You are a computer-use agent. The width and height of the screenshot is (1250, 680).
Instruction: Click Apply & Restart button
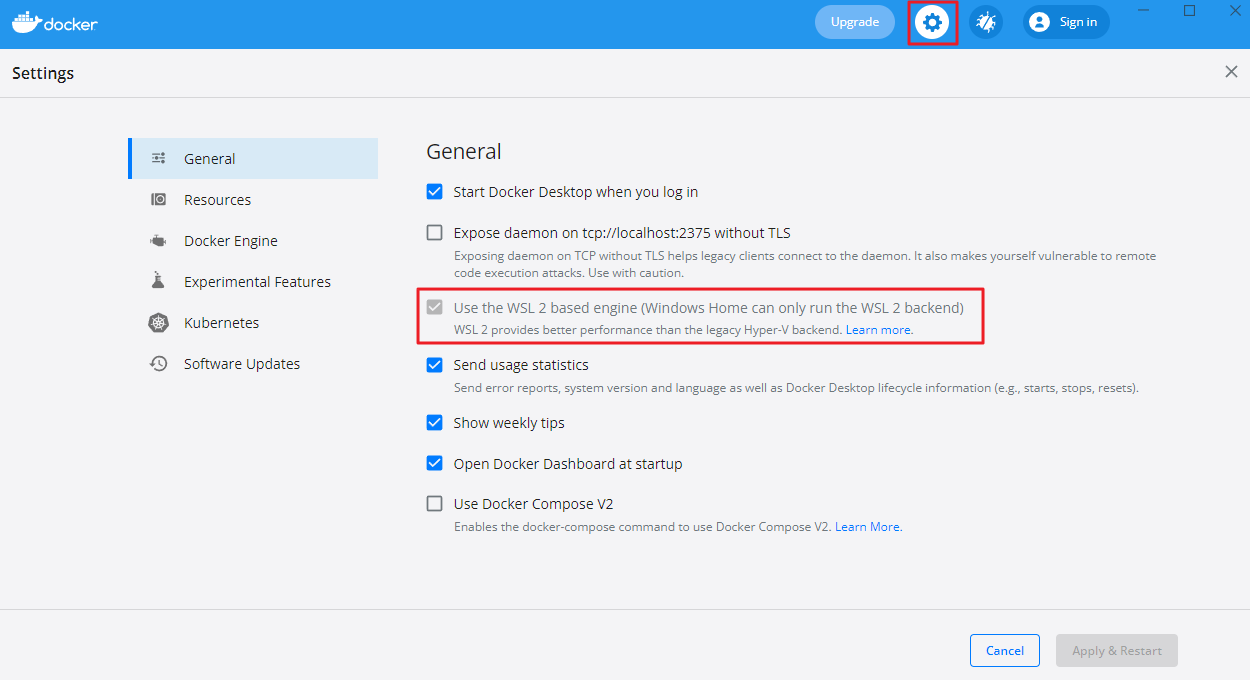1117,650
